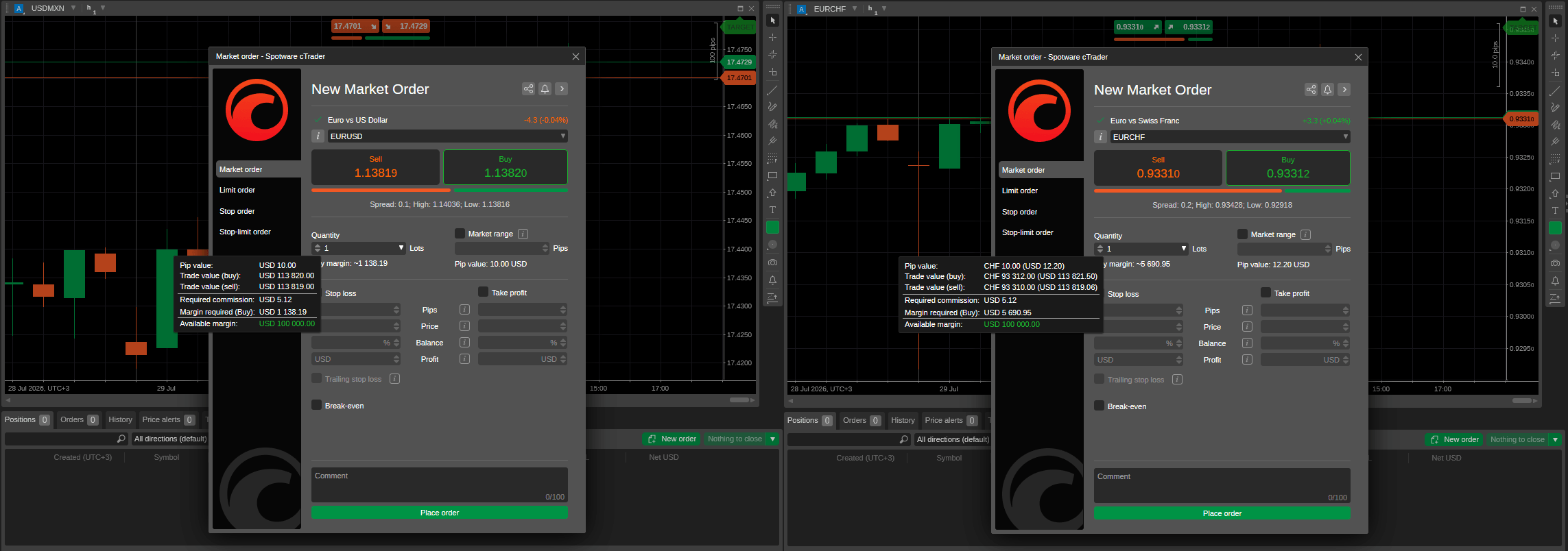Open quantity lots dropdown in EURUSD dialog
1568x551 pixels.
pos(401,248)
